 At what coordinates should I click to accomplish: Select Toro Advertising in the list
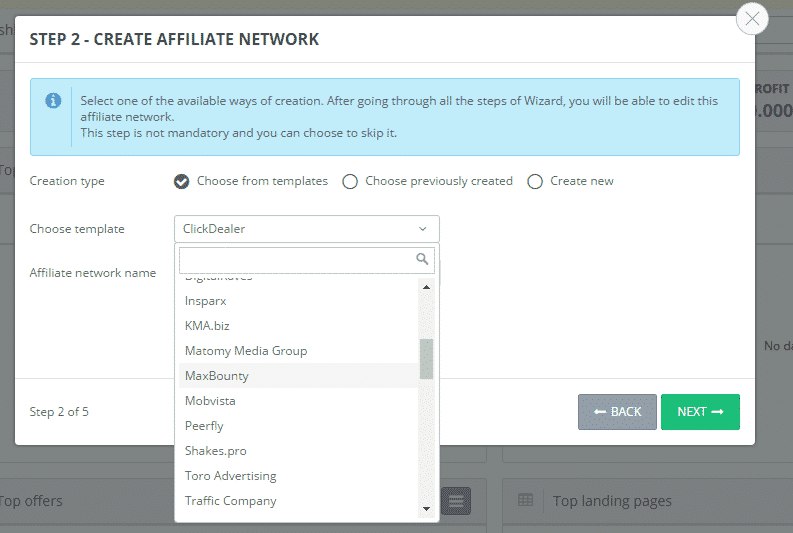point(230,476)
